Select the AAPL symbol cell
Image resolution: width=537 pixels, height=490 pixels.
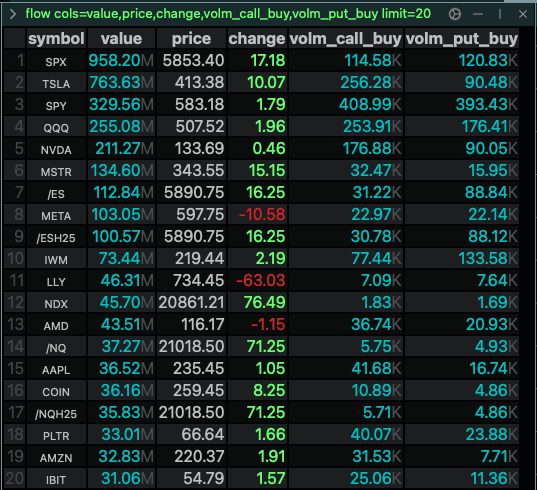coord(56,368)
